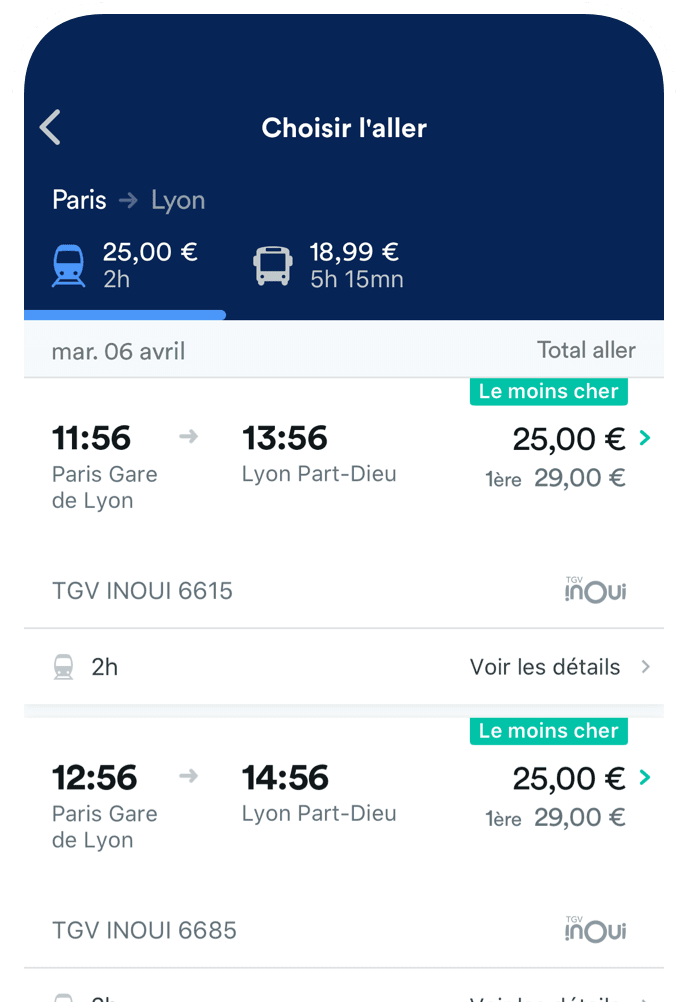
Task: Expand details chevron for the 11:56 train
Action: 646,667
